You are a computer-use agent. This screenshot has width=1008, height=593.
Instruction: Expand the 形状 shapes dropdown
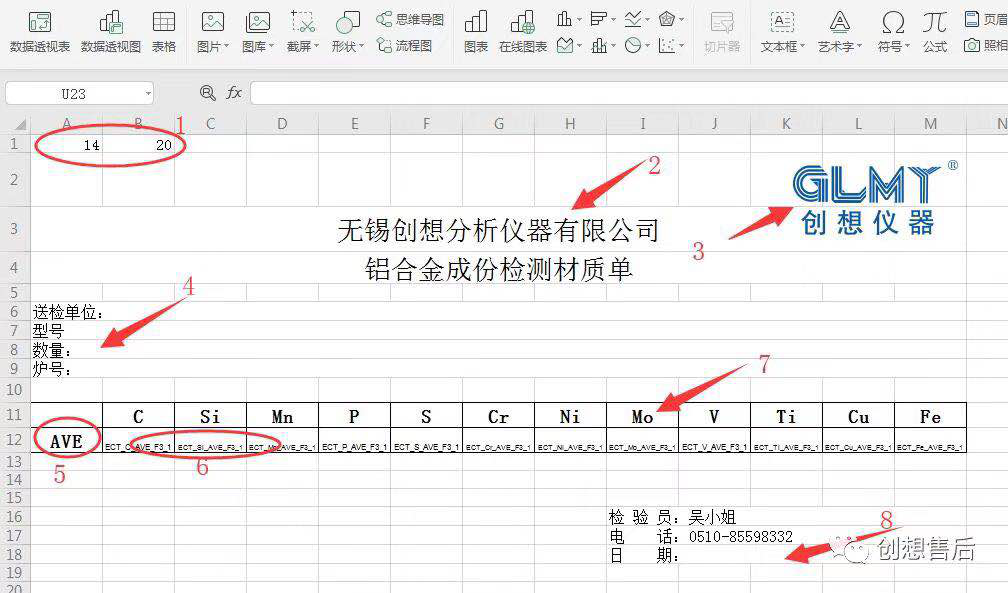(362, 47)
